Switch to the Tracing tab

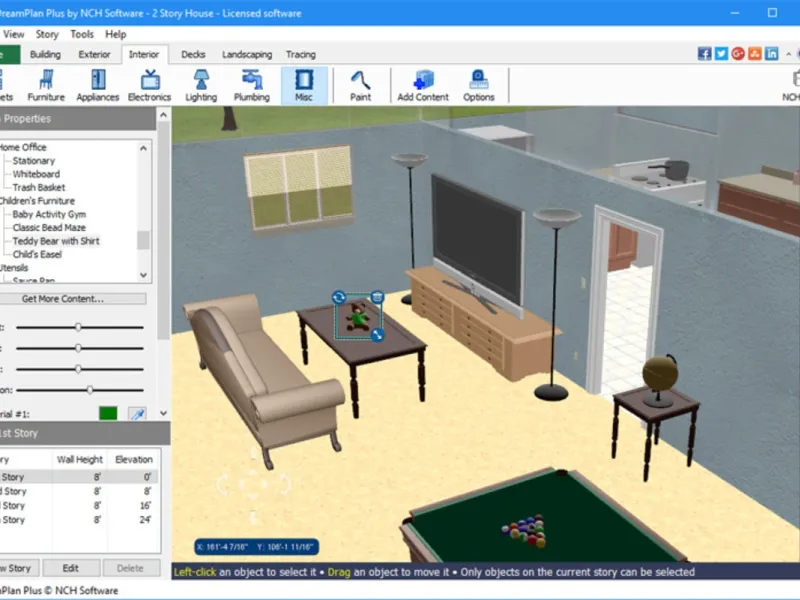tap(301, 55)
